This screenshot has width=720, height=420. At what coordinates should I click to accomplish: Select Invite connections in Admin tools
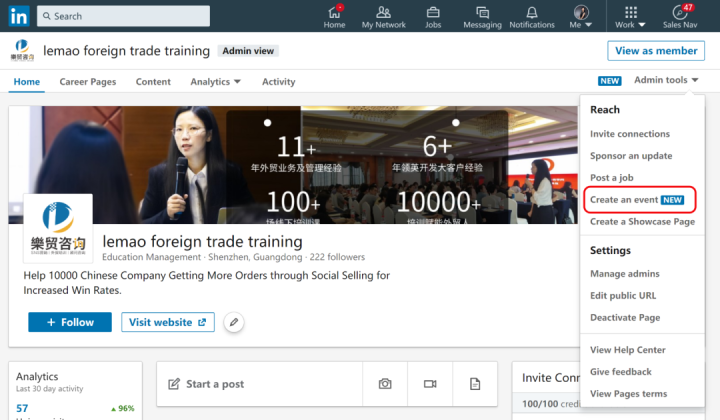pos(630,134)
